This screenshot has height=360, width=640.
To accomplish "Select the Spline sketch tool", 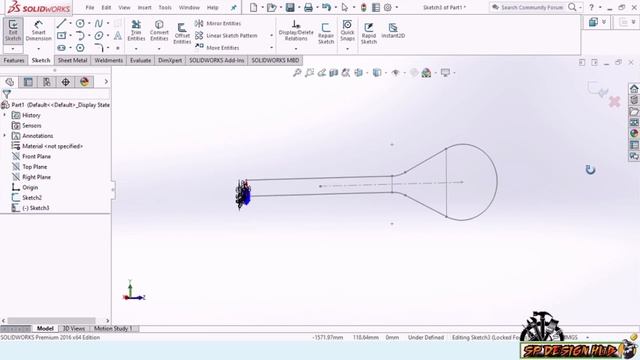I will tap(99, 24).
